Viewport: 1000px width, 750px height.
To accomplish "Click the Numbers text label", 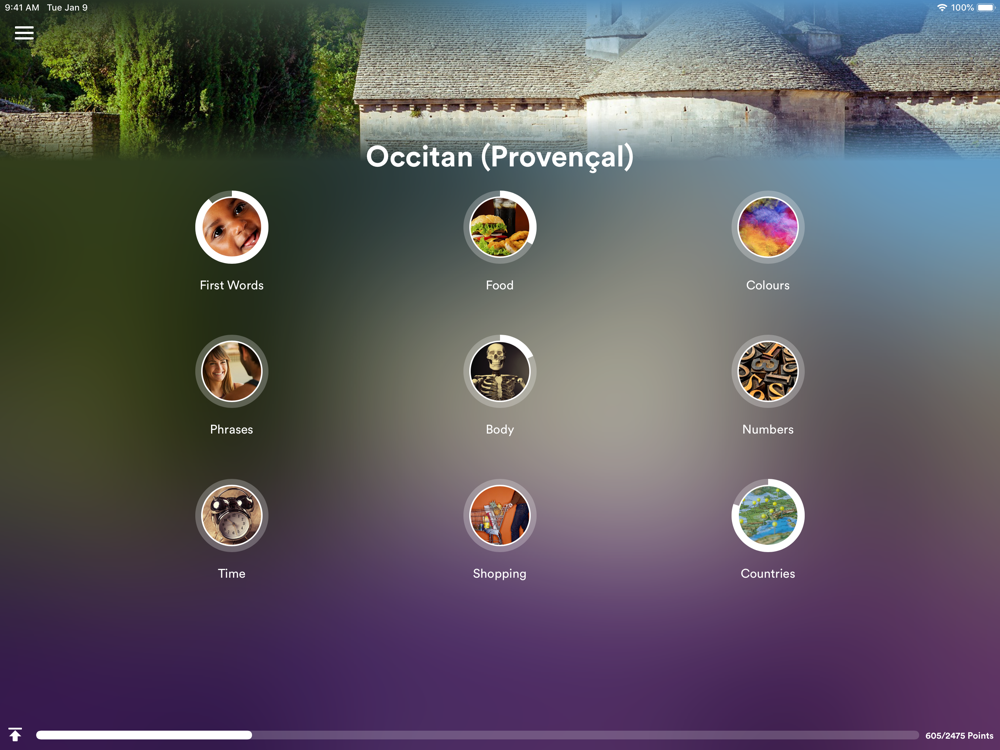I will coord(768,429).
